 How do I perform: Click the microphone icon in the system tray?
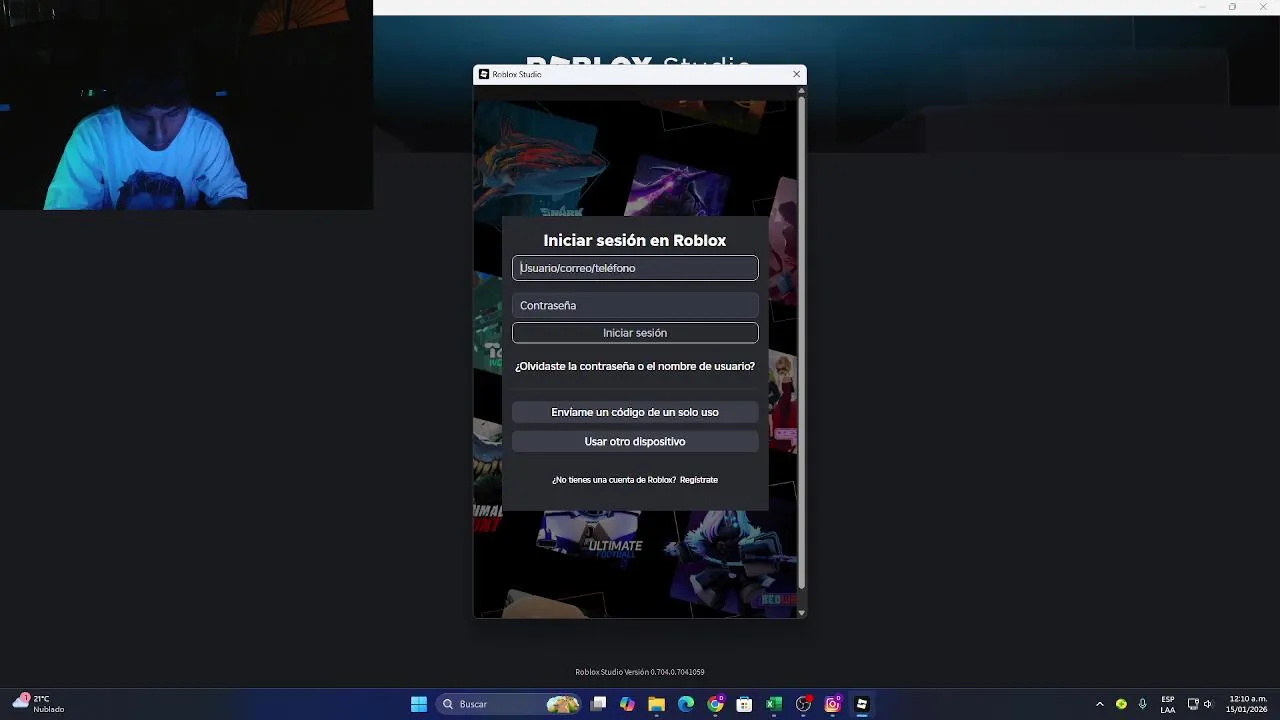(x=1142, y=704)
